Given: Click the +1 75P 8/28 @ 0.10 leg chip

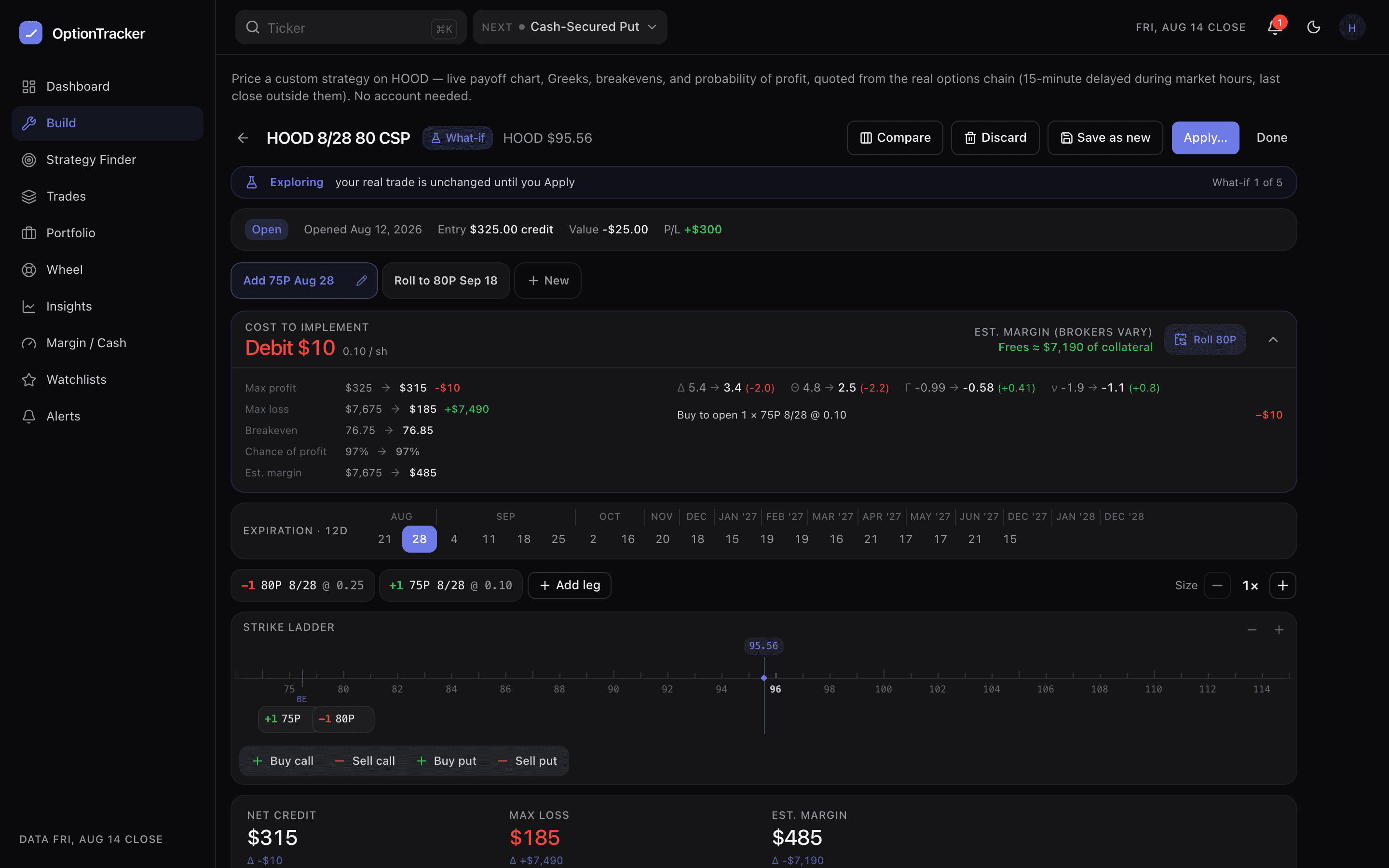Looking at the screenshot, I should [450, 585].
